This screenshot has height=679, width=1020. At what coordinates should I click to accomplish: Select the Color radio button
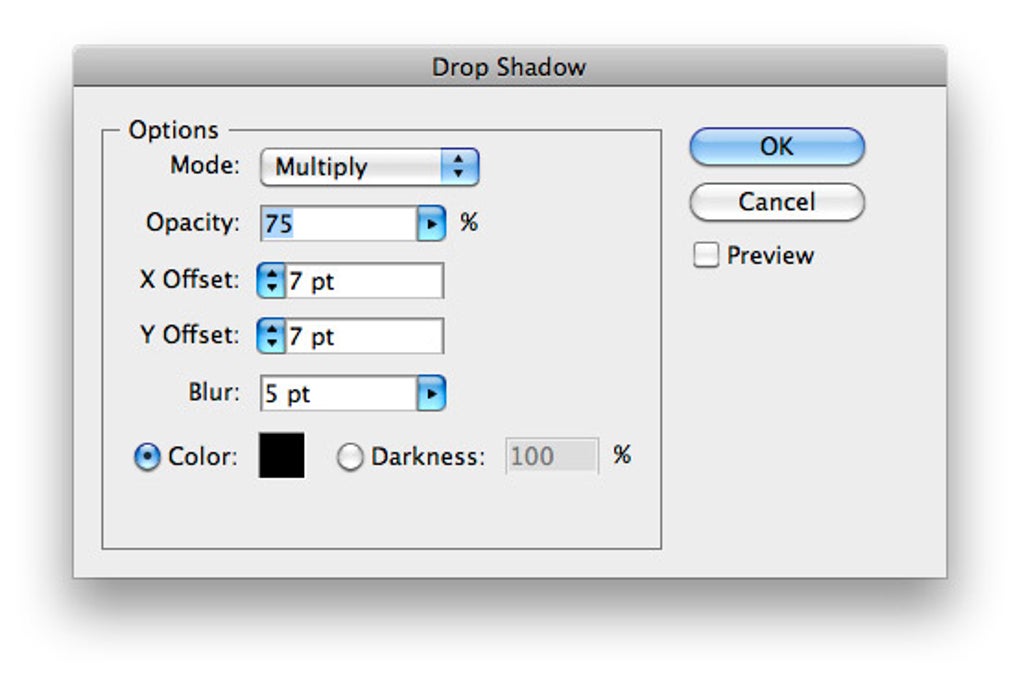click(x=147, y=458)
